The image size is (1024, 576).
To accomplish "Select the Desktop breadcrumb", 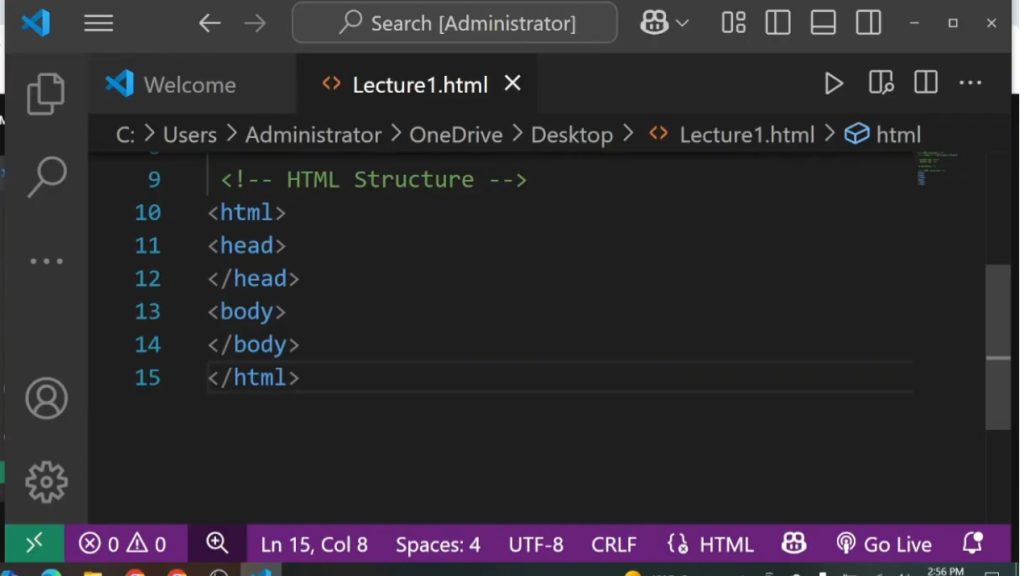I will point(571,135).
